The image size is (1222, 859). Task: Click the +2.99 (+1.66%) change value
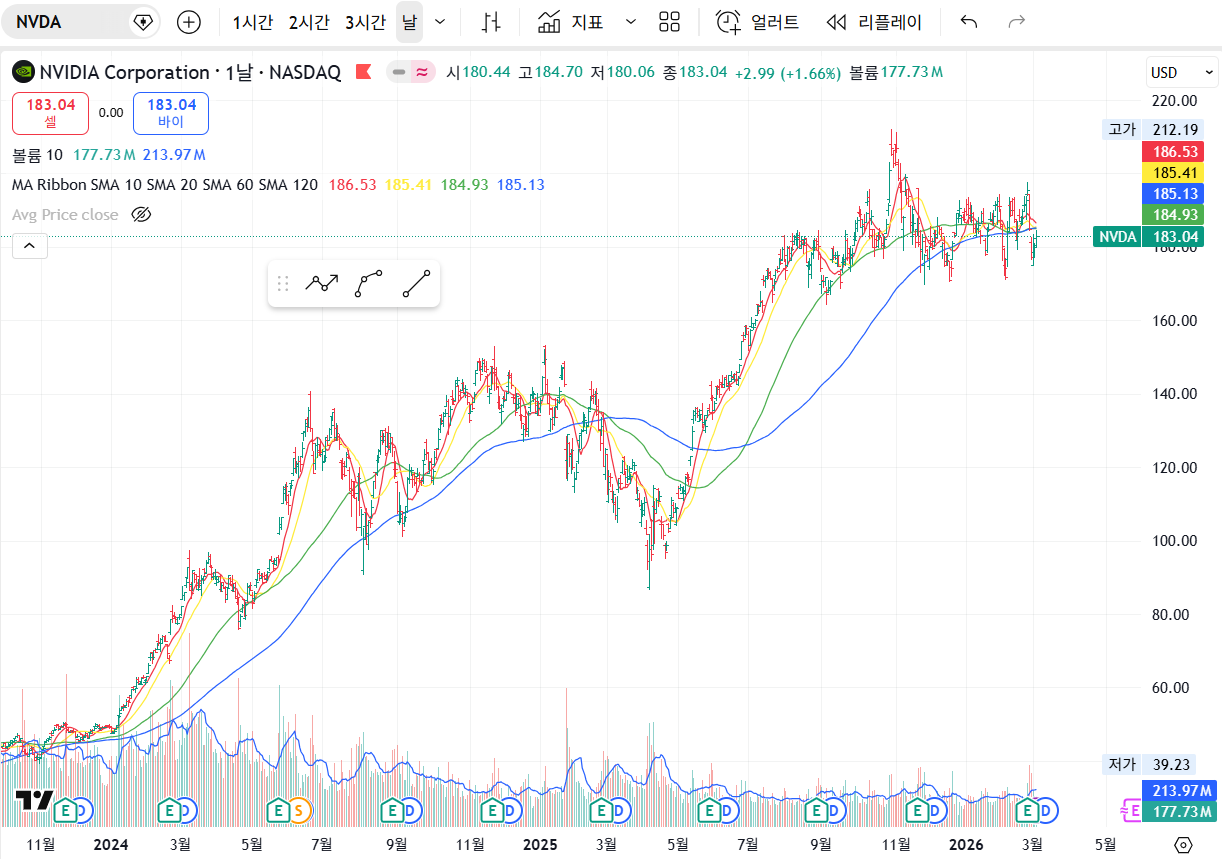tap(788, 72)
